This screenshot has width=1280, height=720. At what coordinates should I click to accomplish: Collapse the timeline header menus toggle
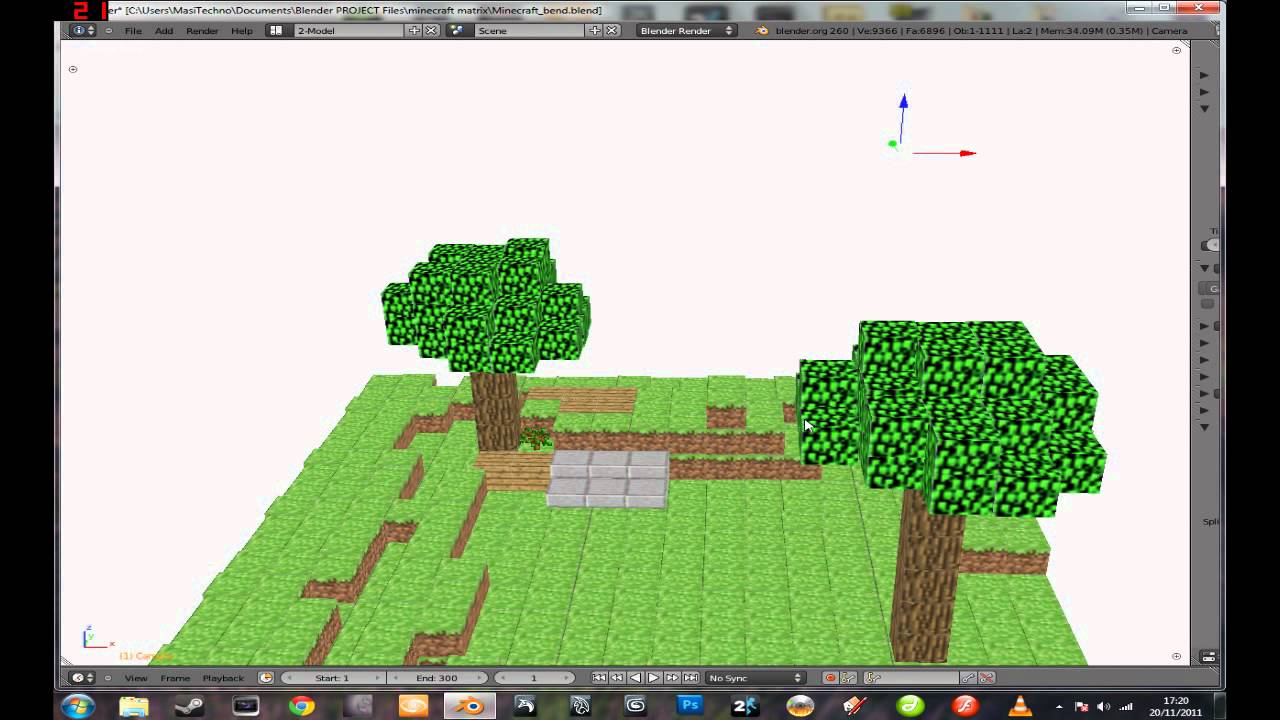[108, 677]
